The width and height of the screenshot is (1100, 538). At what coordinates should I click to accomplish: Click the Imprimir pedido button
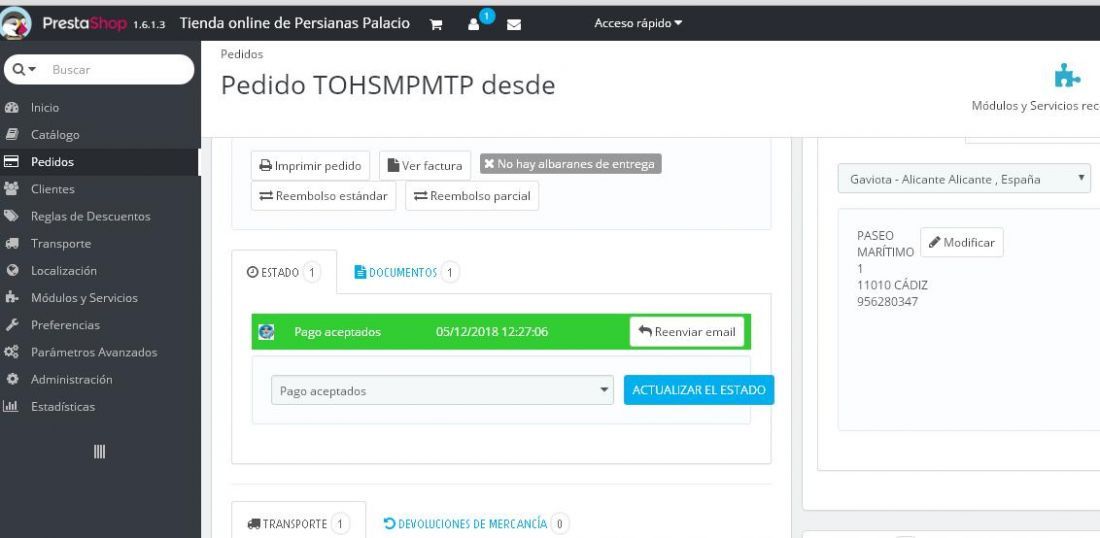[x=310, y=166]
